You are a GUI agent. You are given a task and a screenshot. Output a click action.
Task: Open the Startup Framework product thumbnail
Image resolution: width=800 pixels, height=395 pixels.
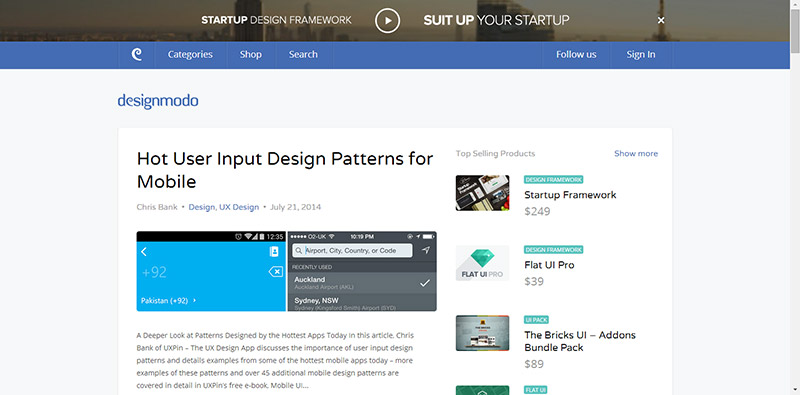(482, 193)
